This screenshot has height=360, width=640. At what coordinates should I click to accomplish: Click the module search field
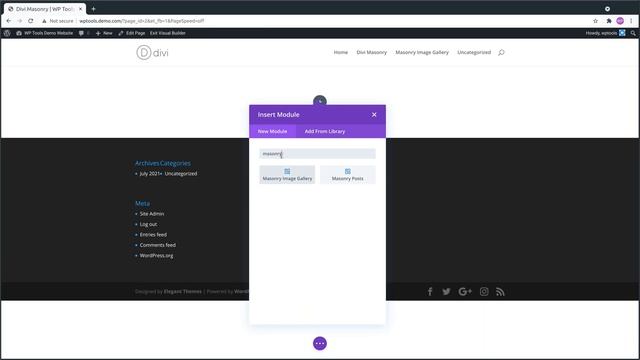click(317, 153)
